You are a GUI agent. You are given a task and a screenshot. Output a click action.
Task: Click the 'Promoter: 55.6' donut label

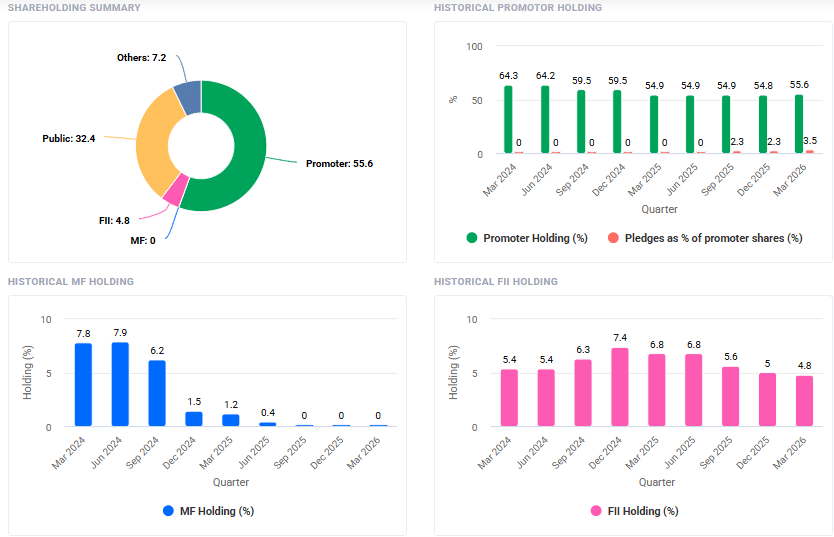339,163
